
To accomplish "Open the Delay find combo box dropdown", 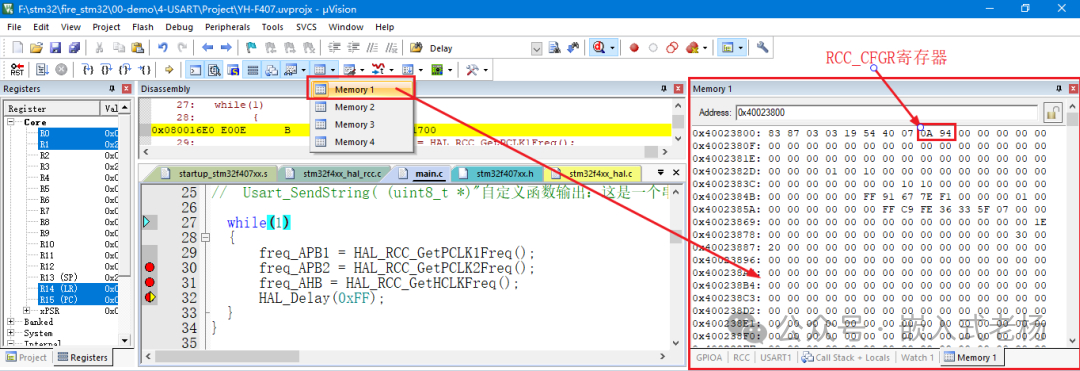I will point(537,48).
